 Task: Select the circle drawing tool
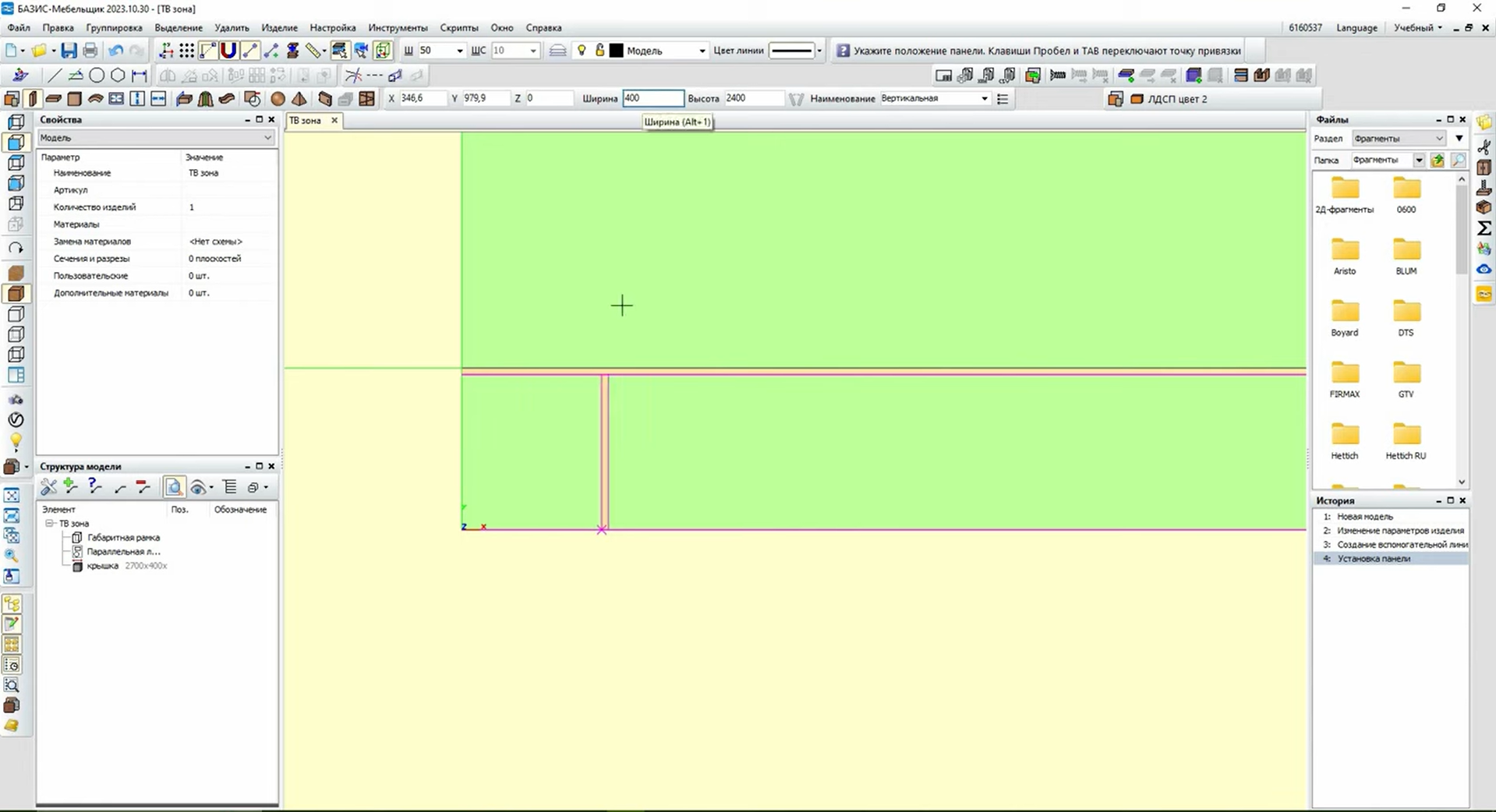pos(97,76)
